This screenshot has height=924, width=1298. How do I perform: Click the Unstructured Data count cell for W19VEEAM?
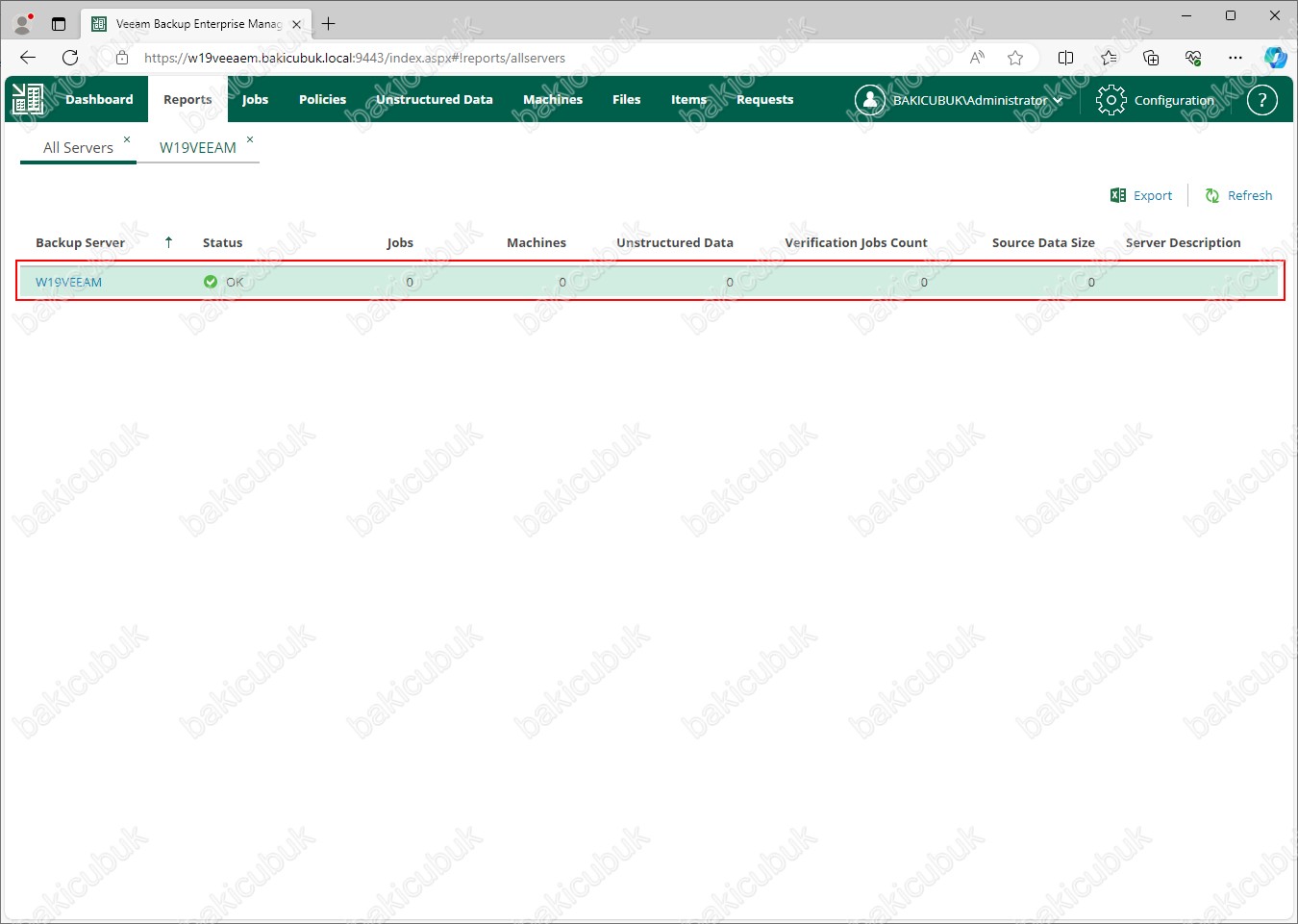point(730,282)
